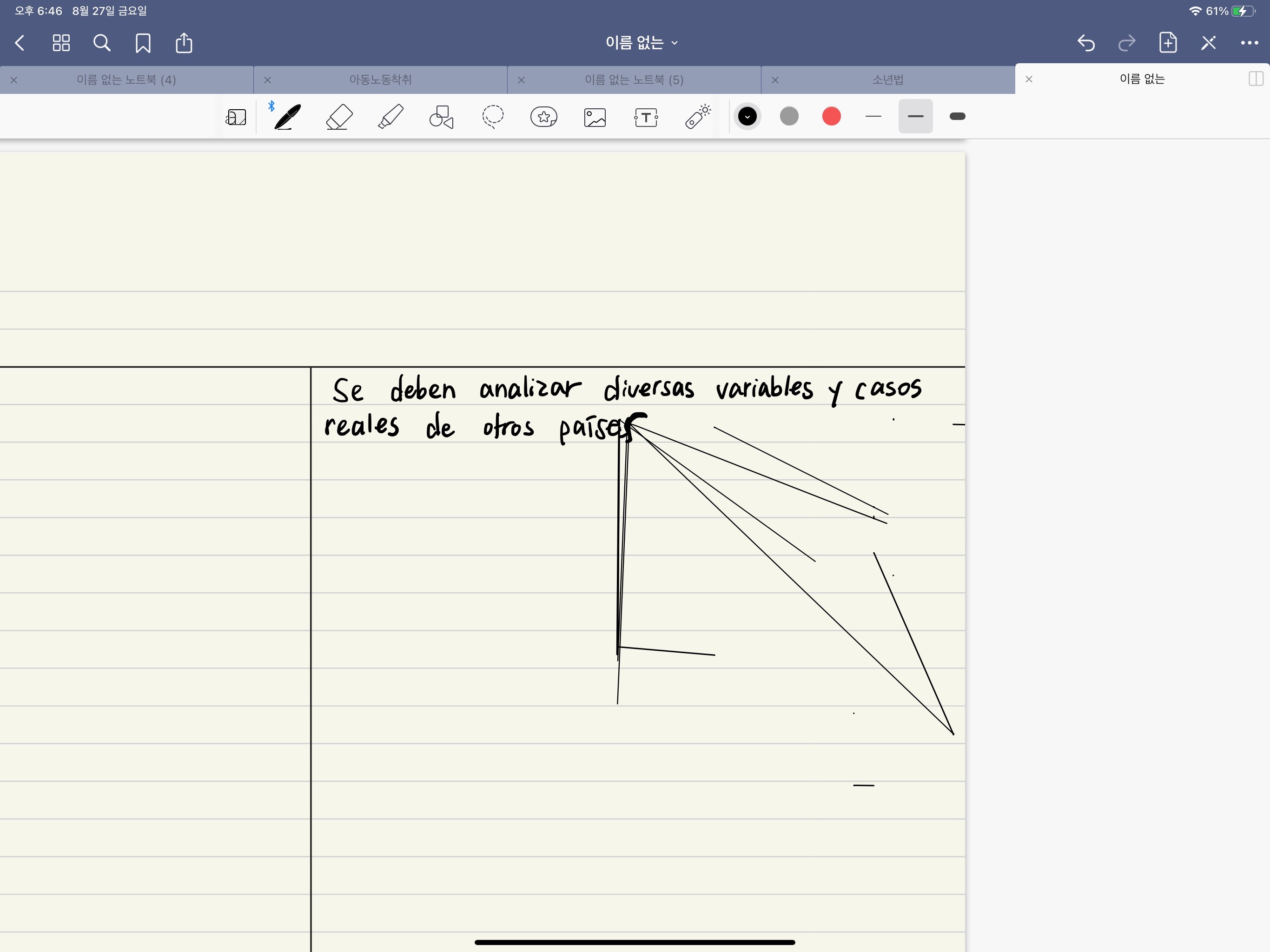The width and height of the screenshot is (1270, 952).
Task: Select the Text box tool
Action: coord(646,117)
